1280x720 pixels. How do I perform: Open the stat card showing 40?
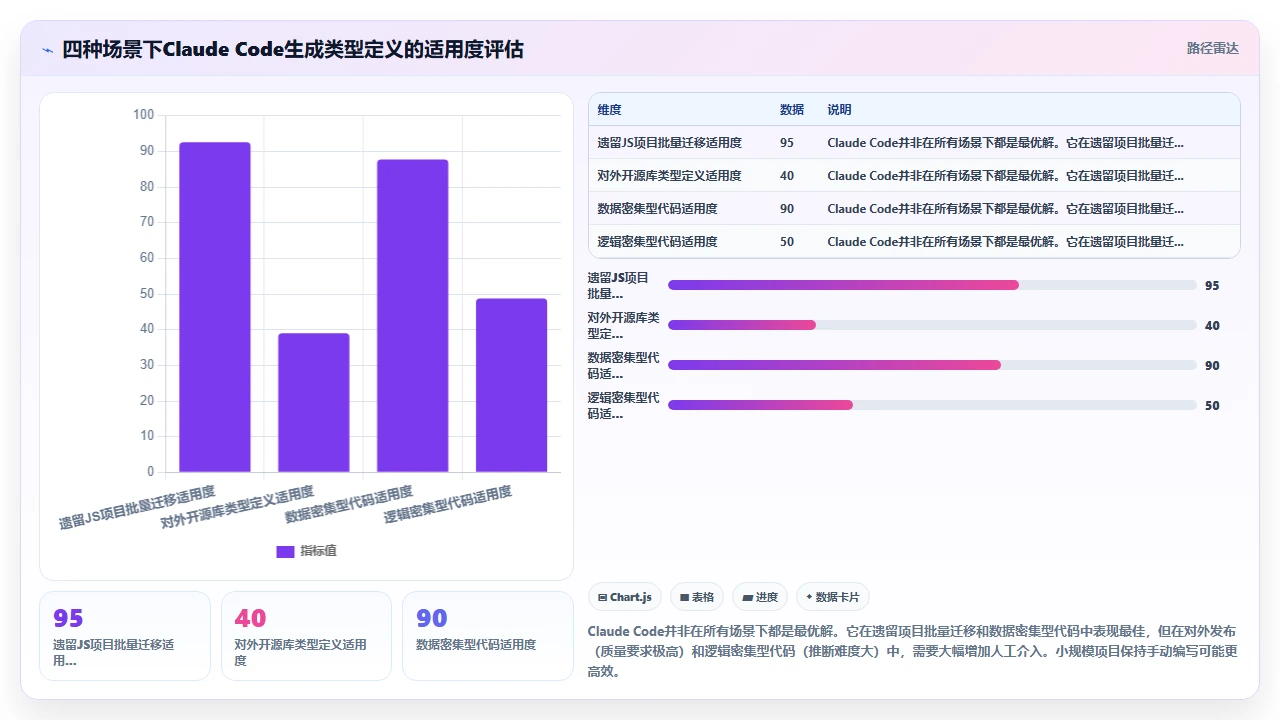point(306,636)
